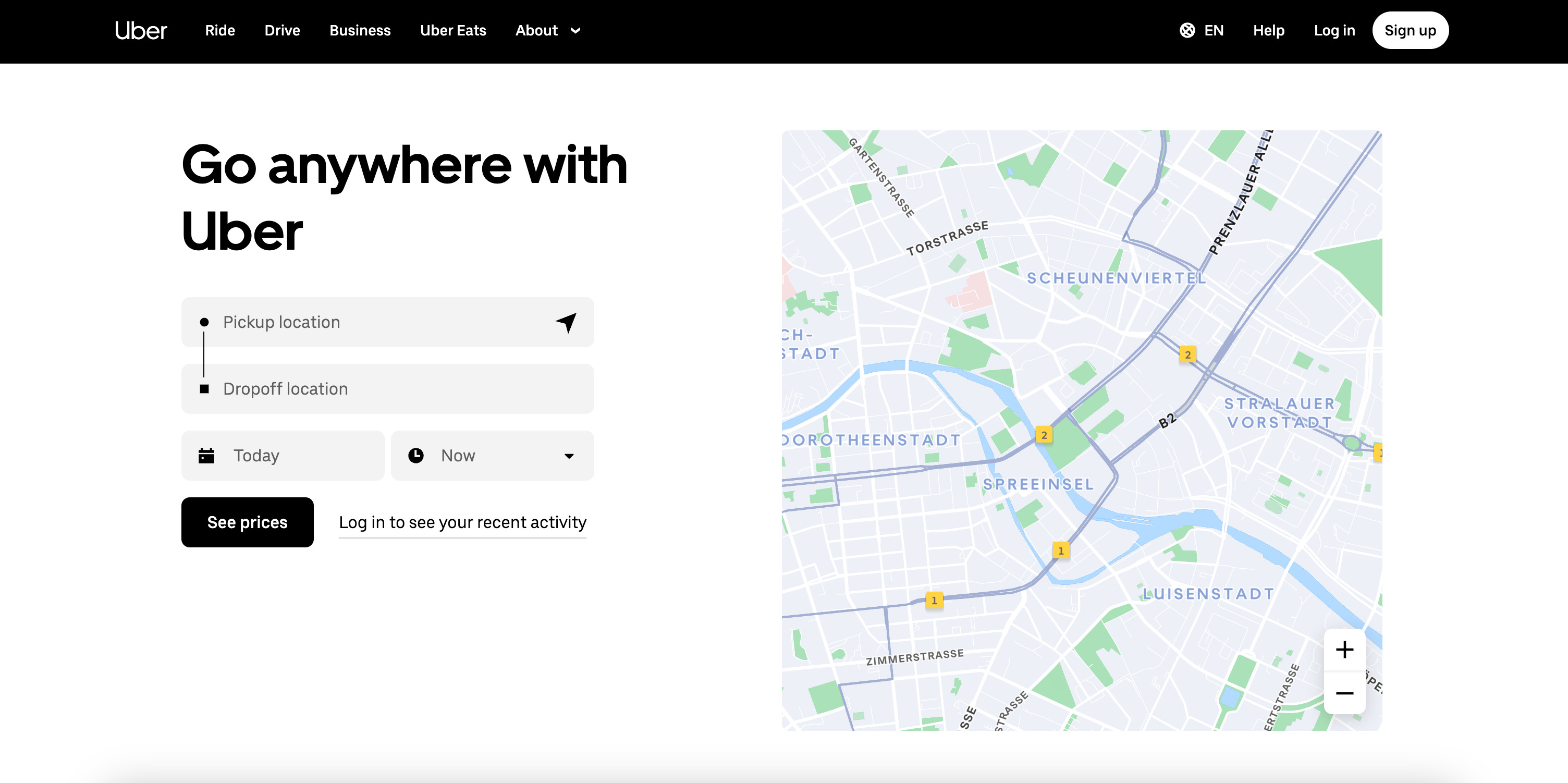Click the Help link in header
Viewport: 1568px width, 783px height.
(x=1268, y=30)
